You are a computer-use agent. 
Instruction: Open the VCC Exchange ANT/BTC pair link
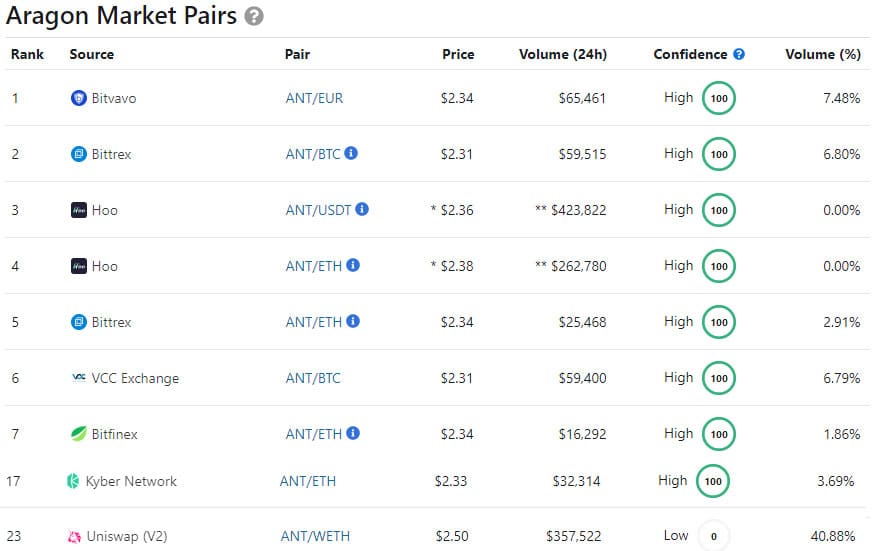(x=313, y=378)
